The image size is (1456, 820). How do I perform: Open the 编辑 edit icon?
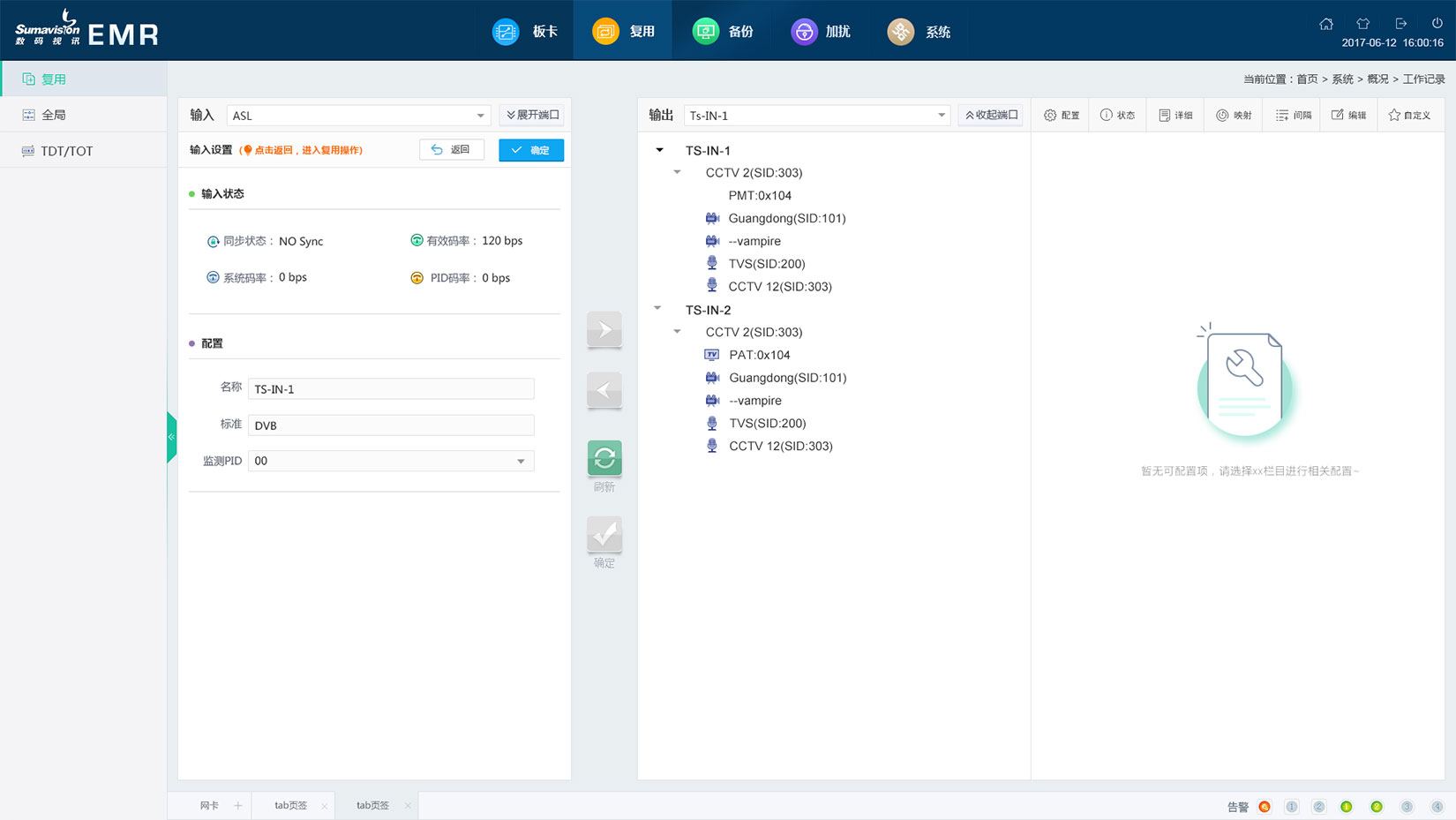(x=1347, y=114)
